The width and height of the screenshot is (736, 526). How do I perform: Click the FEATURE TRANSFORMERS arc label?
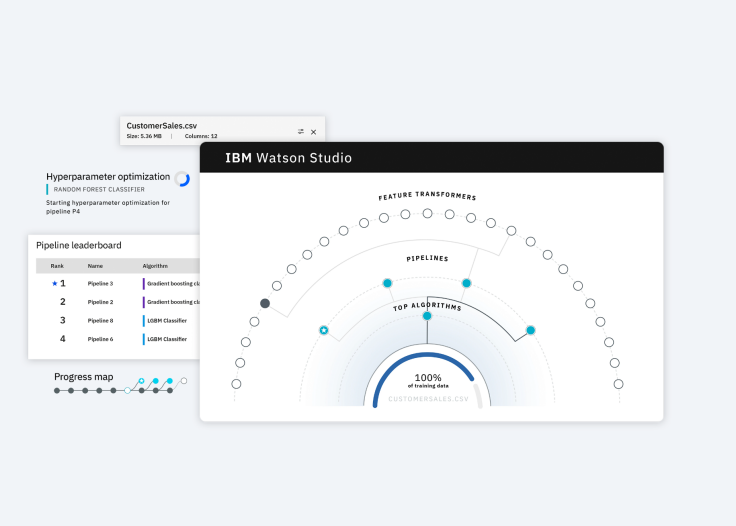[427, 196]
